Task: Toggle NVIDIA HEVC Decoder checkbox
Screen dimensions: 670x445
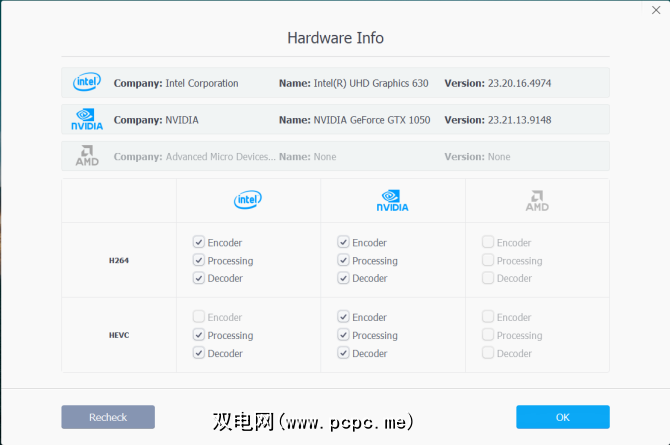Action: 343,353
